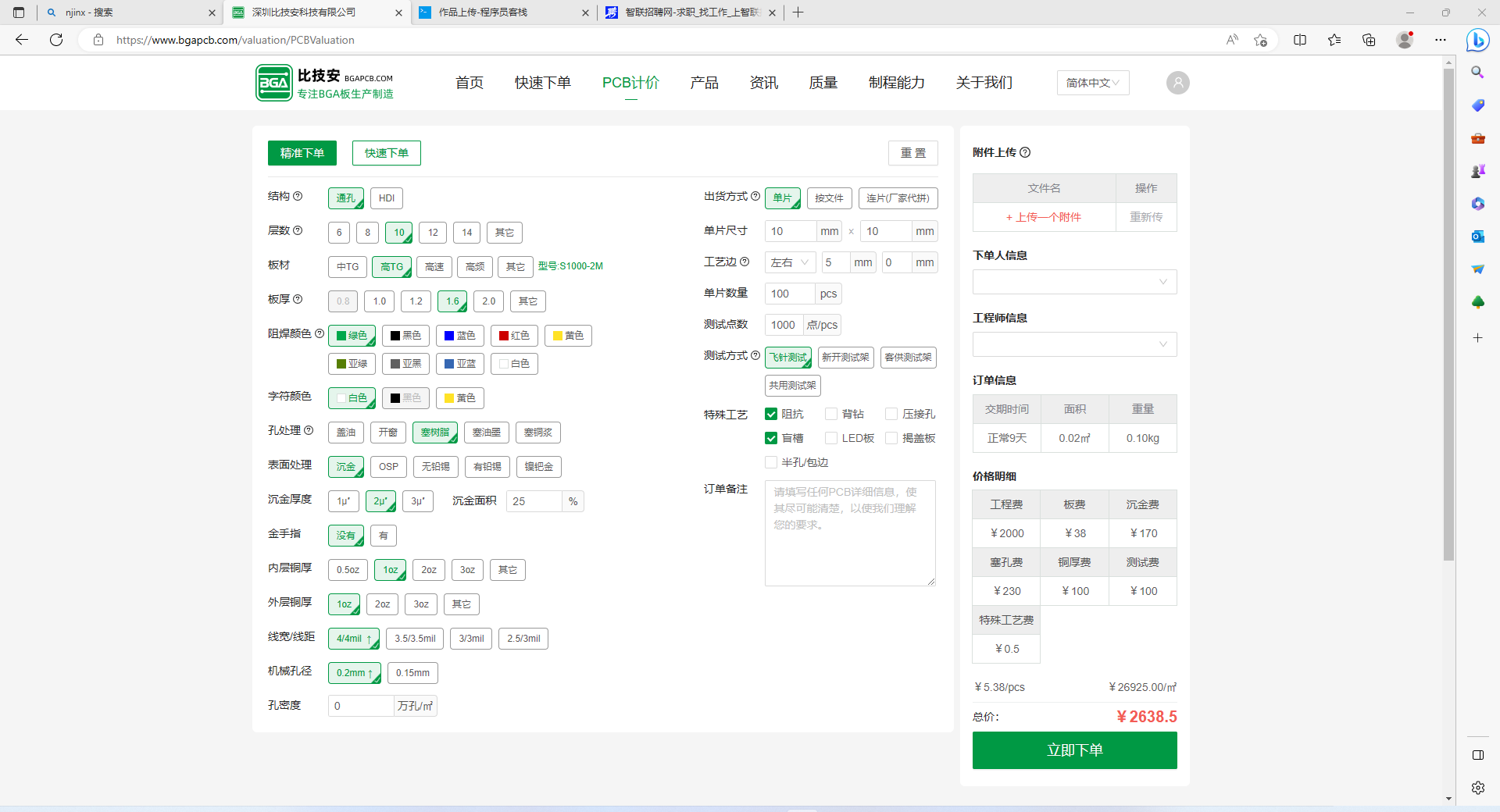Screen dimensions: 1500x812
Task: Uncheck the 盲槽 checkbox
Action: (x=771, y=438)
